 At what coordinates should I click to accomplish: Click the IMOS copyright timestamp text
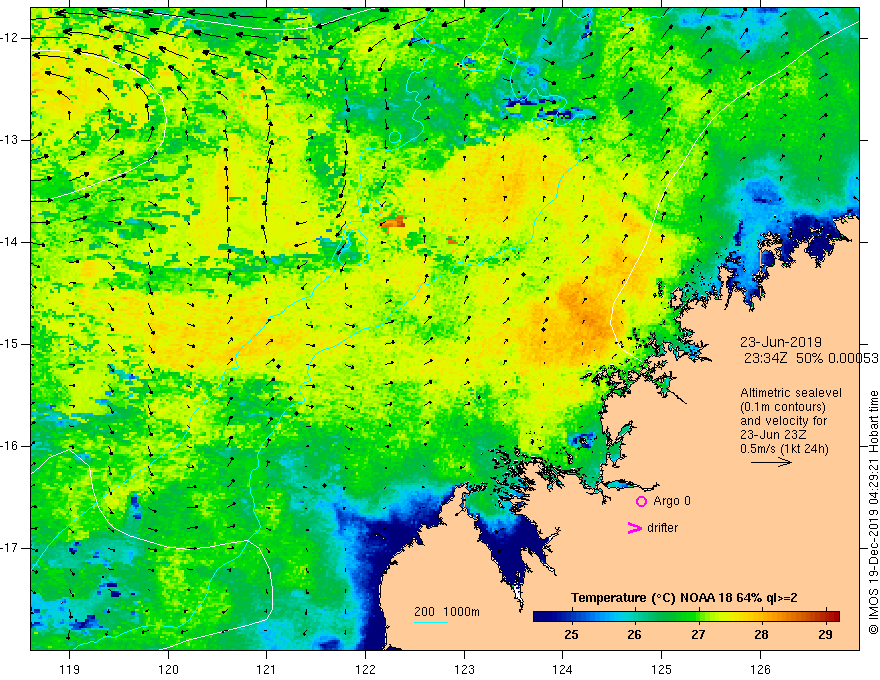point(873,513)
